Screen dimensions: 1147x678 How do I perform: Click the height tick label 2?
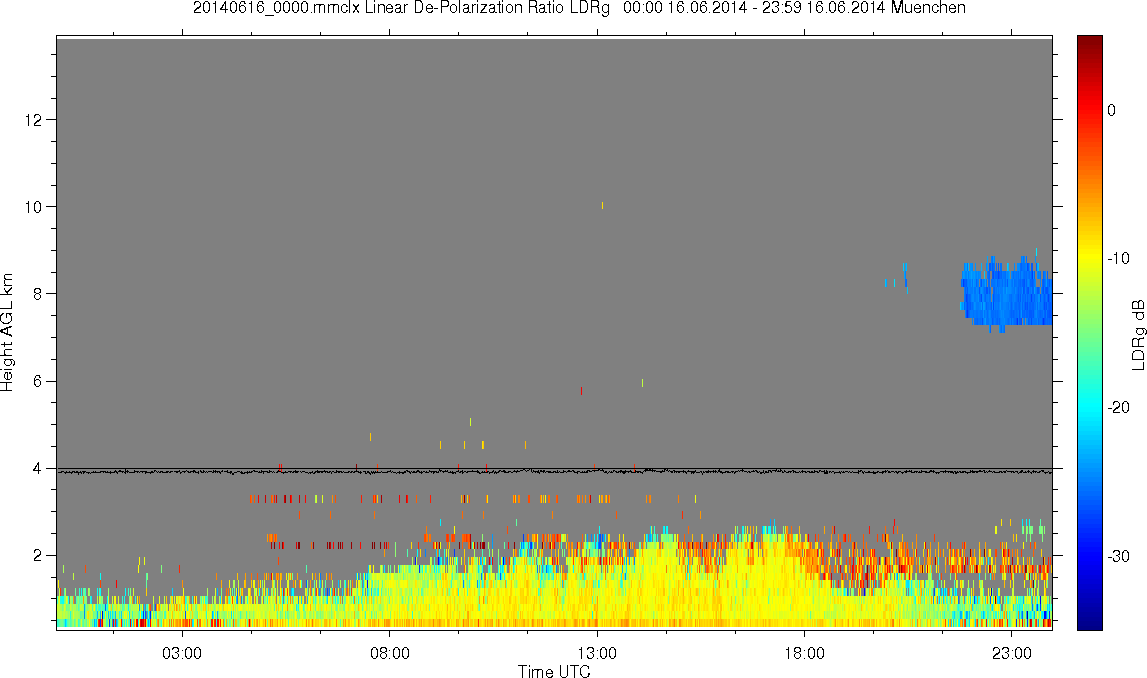37,556
